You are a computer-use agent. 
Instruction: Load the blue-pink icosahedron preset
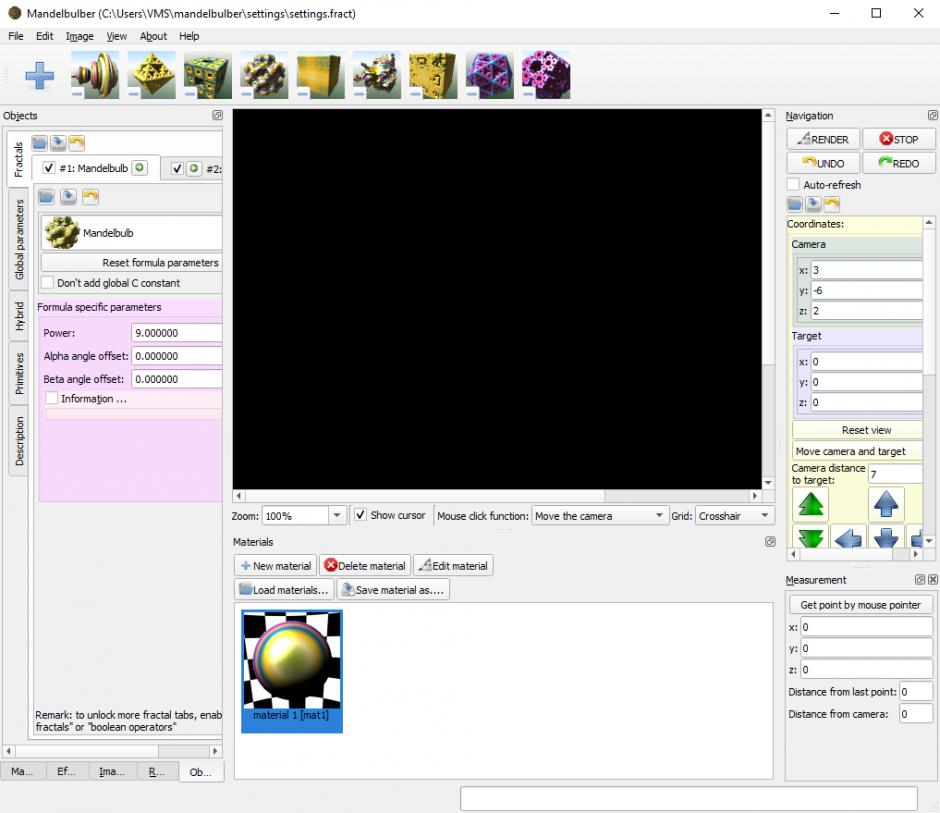tap(489, 75)
